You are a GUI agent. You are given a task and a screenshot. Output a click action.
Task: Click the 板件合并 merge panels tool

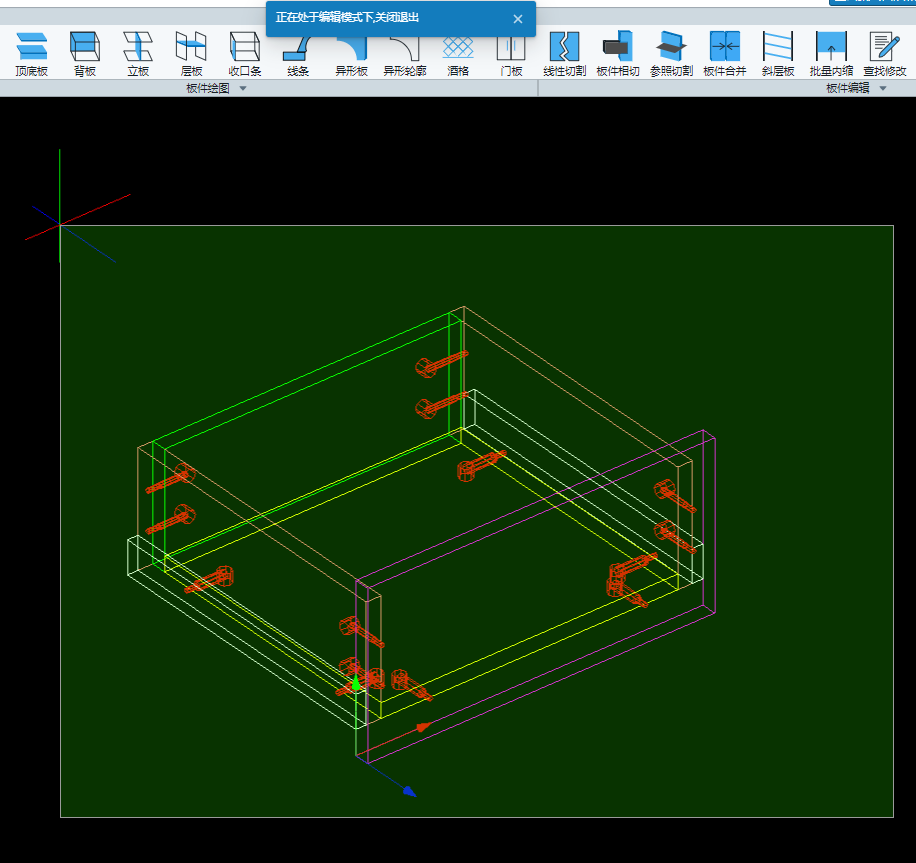(725, 53)
